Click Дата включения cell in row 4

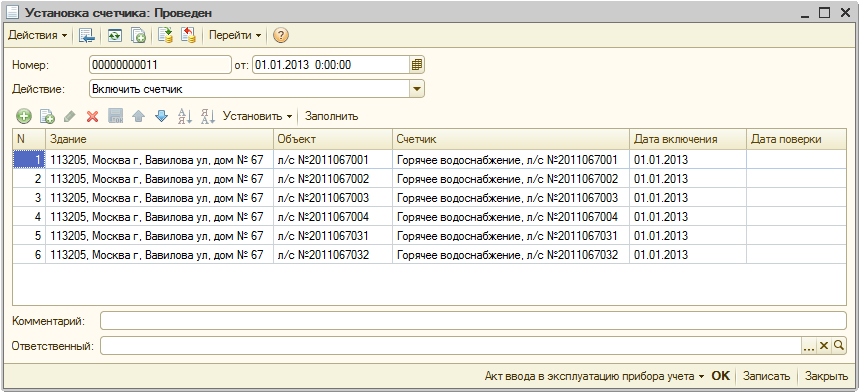pyautogui.click(x=688, y=217)
